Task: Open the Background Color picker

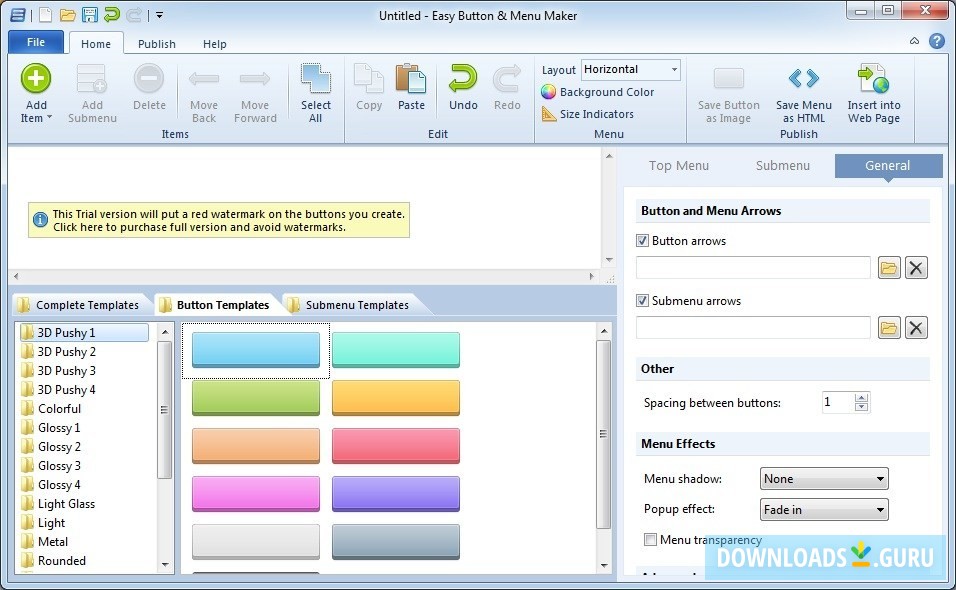Action: click(x=598, y=92)
